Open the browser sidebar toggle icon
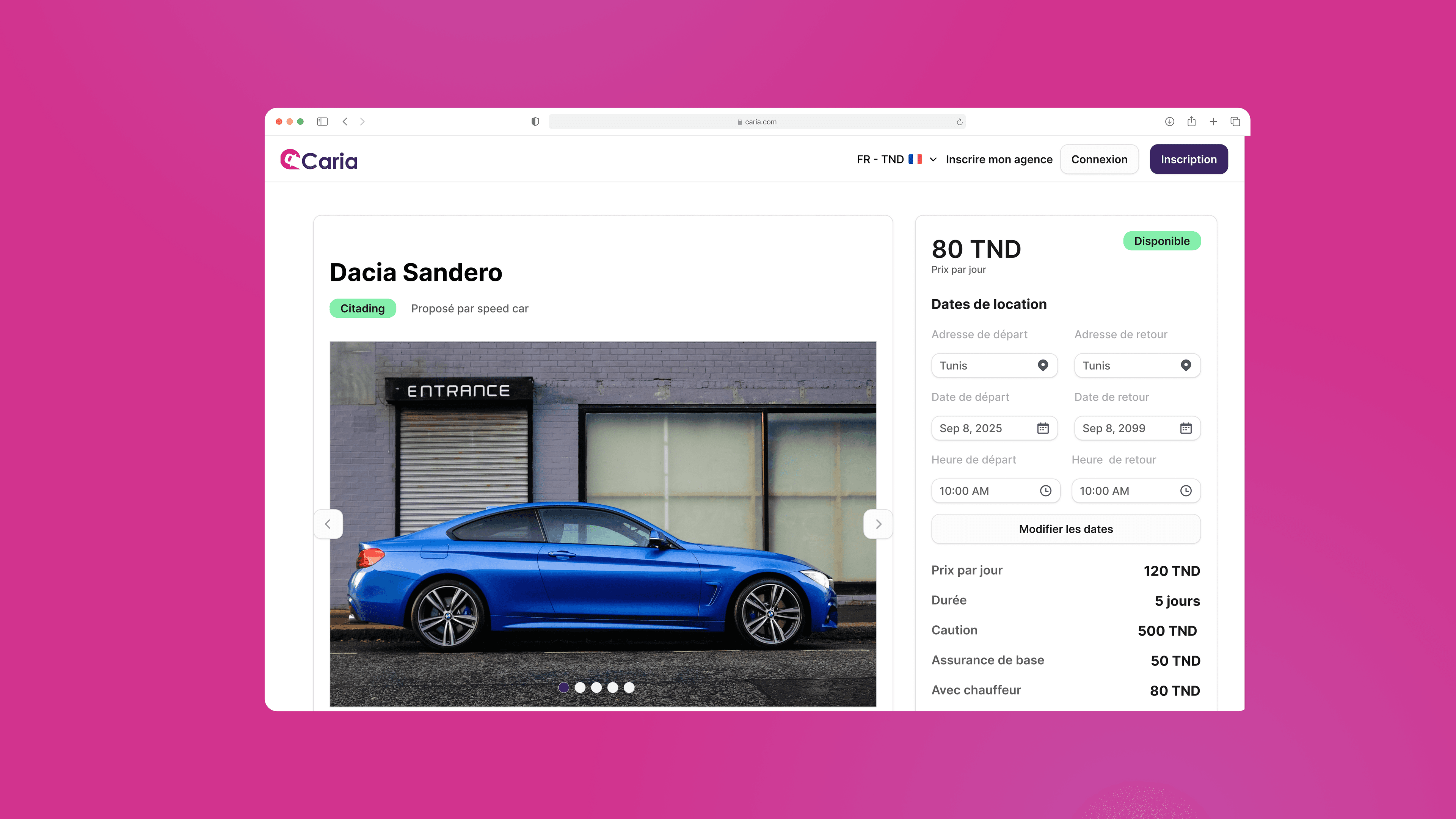1456x819 pixels. 322,121
